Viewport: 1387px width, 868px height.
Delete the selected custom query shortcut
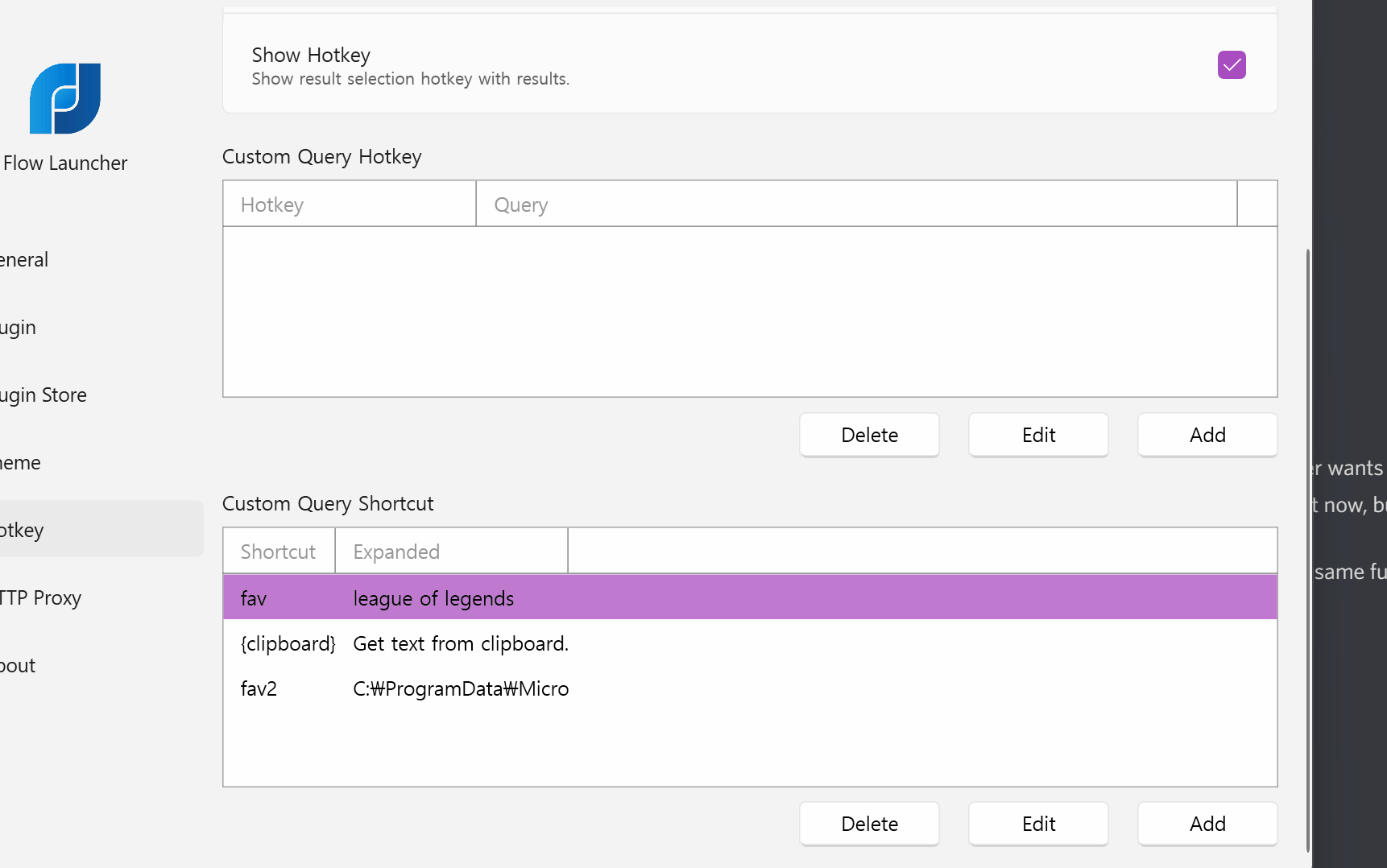point(869,824)
